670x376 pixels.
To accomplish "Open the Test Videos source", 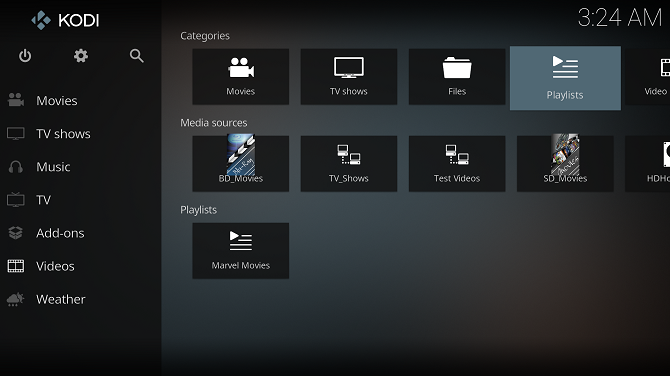I will [457, 164].
